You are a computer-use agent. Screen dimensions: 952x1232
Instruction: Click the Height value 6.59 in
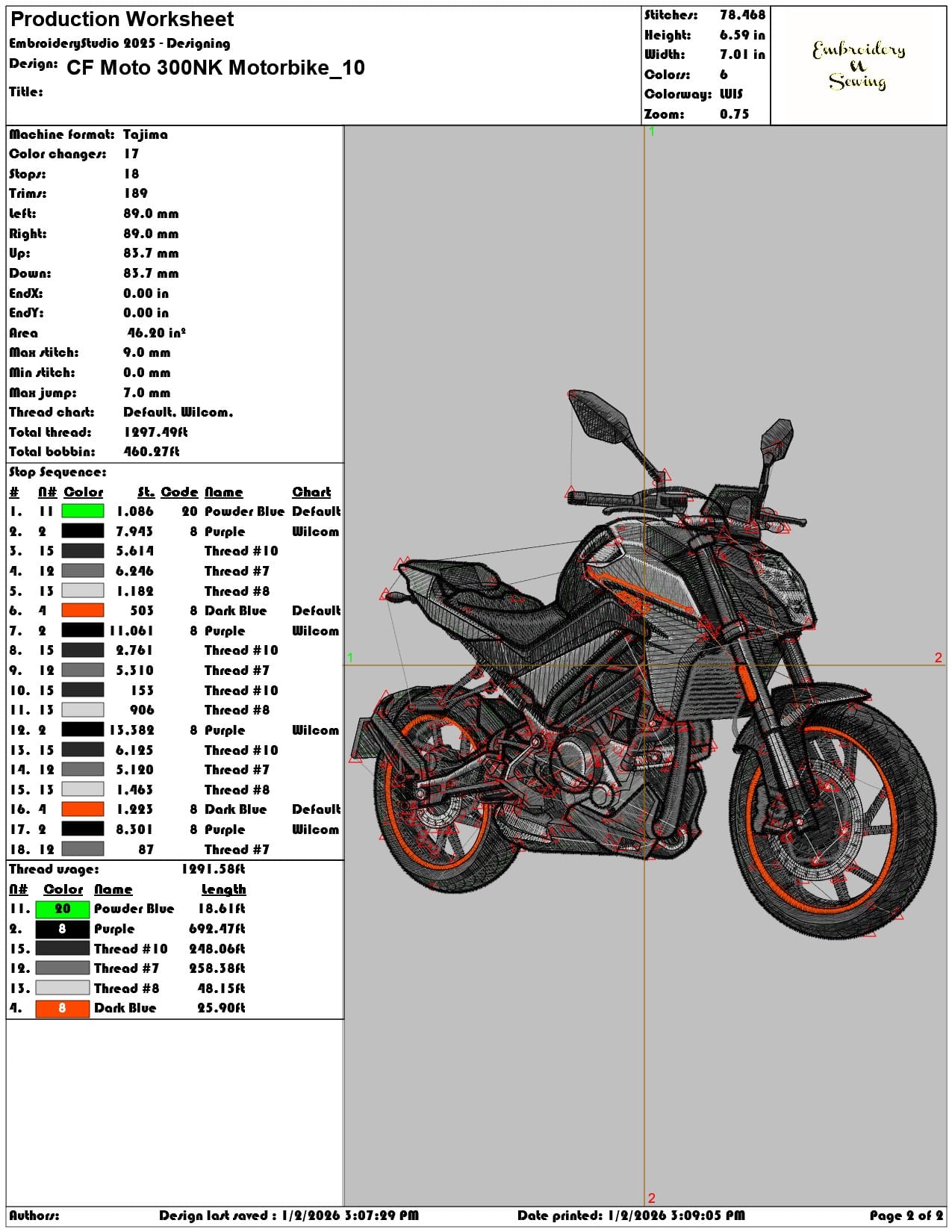(x=742, y=35)
